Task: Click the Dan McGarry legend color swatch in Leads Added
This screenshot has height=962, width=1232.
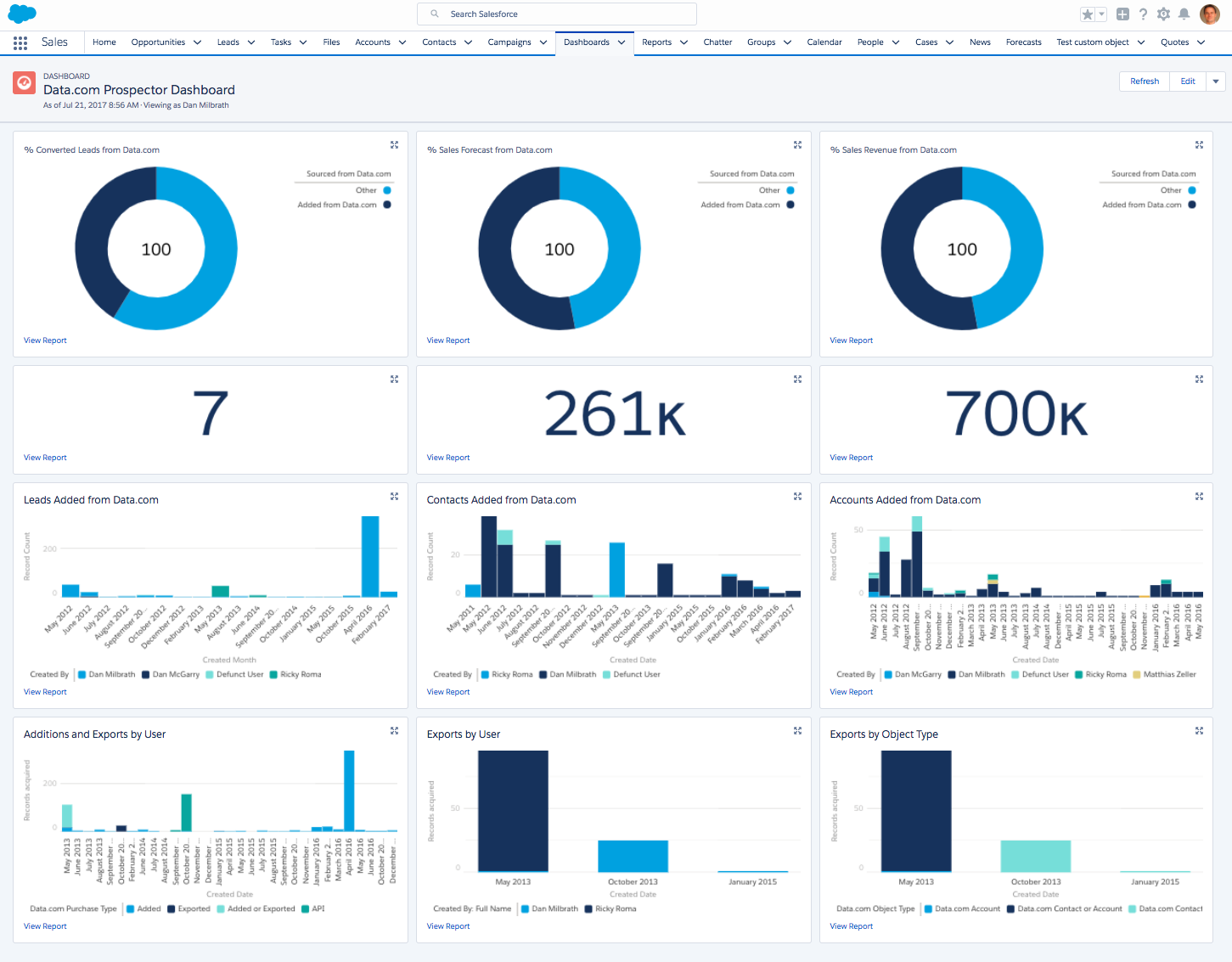Action: tap(146, 675)
